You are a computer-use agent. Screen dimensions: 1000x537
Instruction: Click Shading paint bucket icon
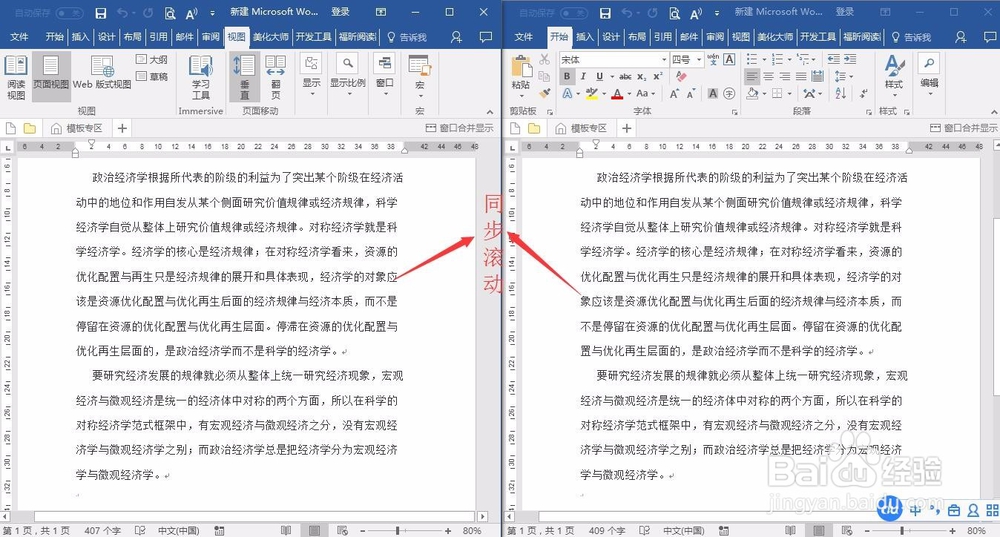pos(753,94)
